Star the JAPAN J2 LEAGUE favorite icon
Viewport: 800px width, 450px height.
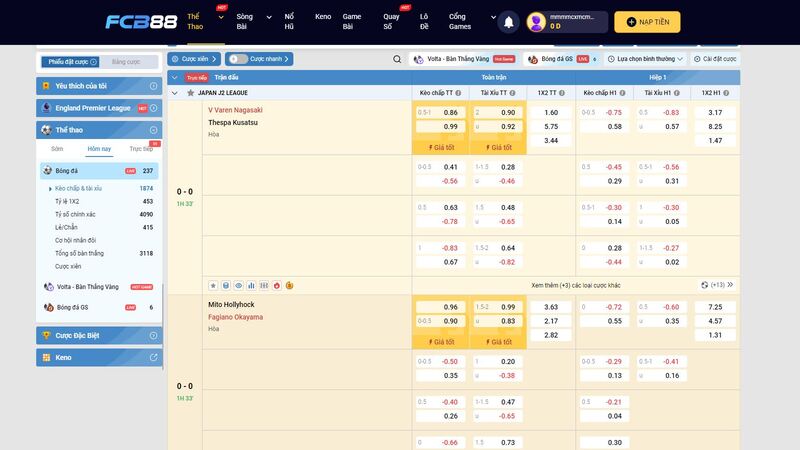tap(191, 93)
